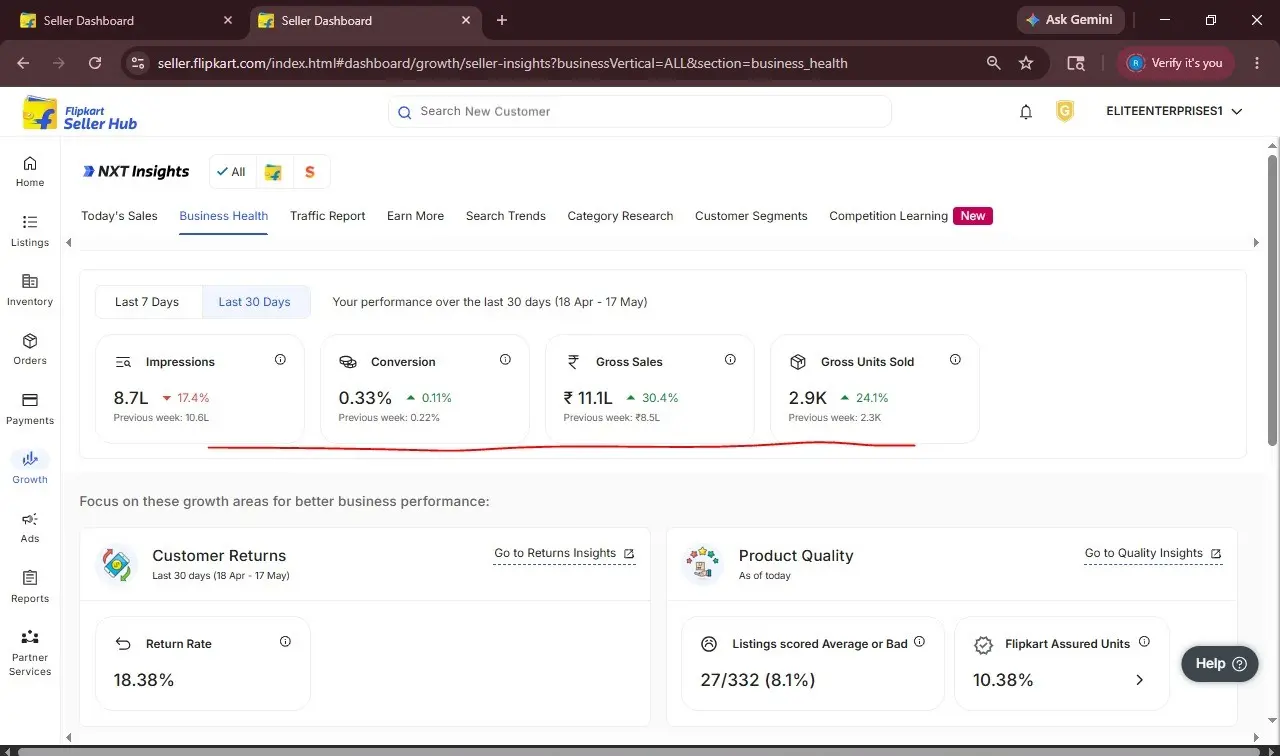Expand the Flipkart Assured Units chevron

pos(1139,680)
